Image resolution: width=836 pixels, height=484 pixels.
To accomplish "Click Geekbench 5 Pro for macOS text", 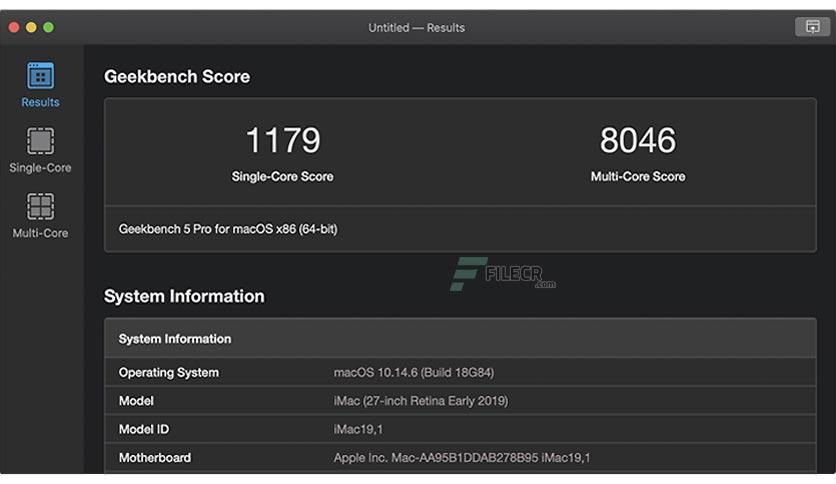I will [x=228, y=229].
